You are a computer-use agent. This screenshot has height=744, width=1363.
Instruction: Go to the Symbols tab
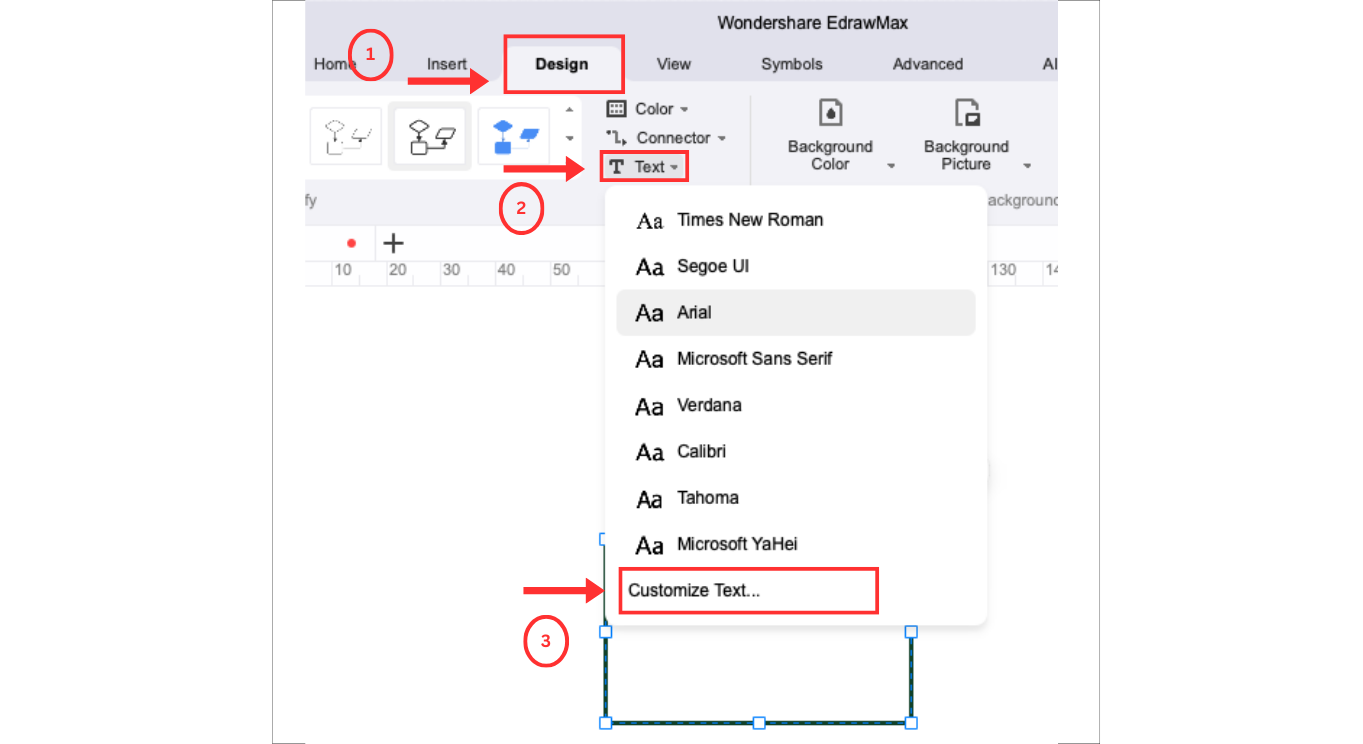coord(792,64)
